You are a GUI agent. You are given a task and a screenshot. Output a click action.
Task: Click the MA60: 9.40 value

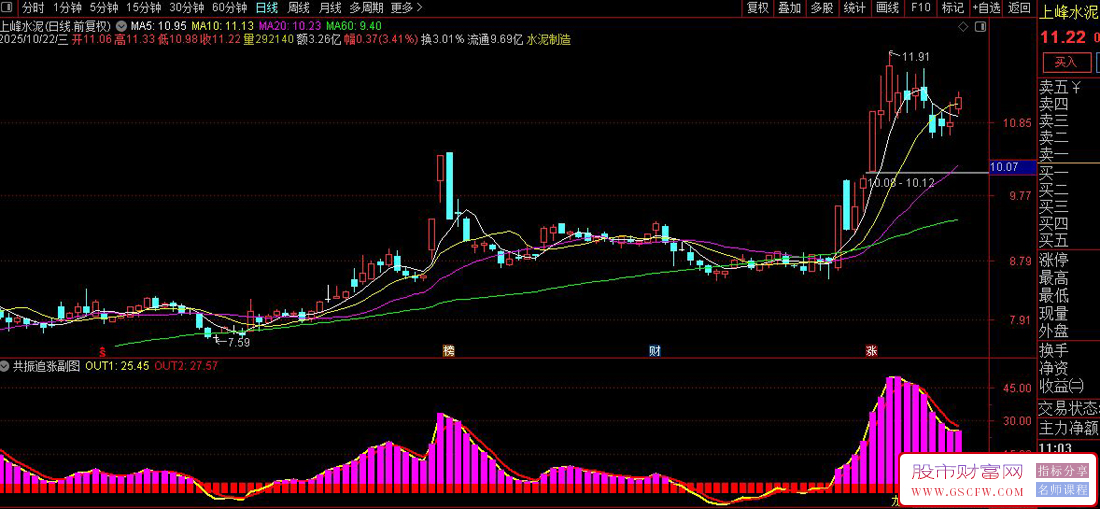pyautogui.click(x=354, y=26)
